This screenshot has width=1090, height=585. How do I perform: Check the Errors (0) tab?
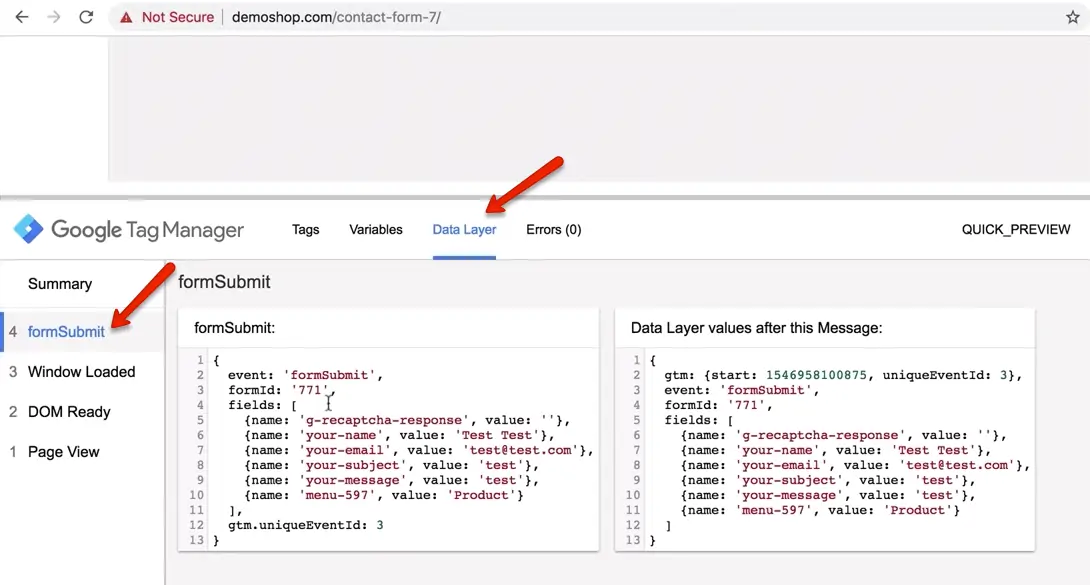553,229
